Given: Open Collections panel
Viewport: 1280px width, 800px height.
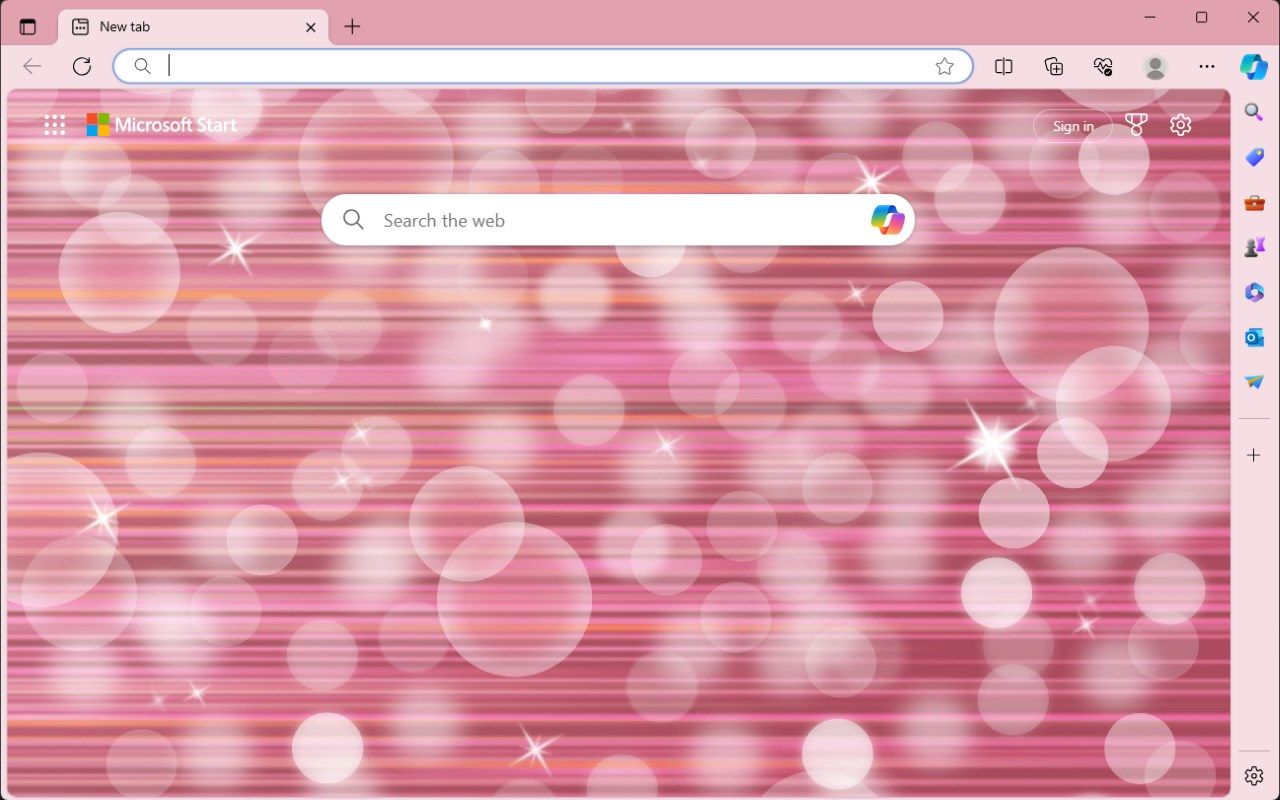Looking at the screenshot, I should pyautogui.click(x=1054, y=66).
